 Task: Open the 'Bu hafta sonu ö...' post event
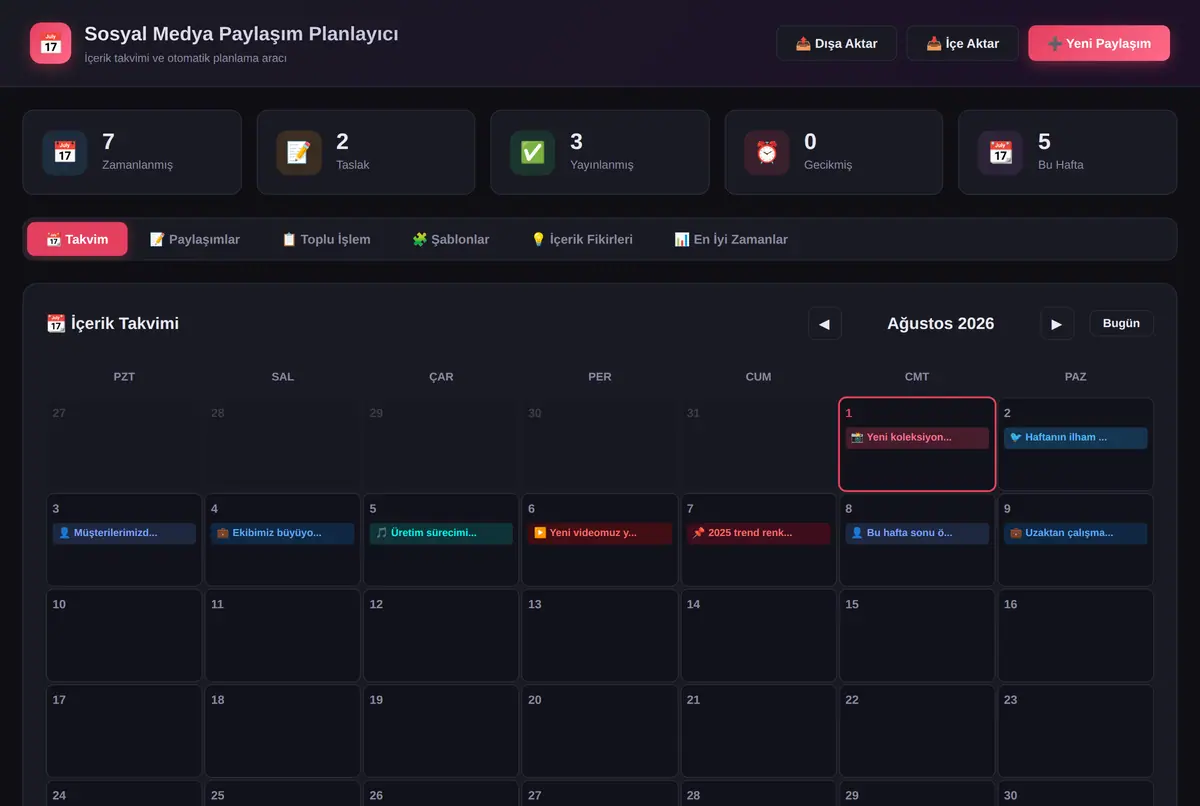click(917, 533)
